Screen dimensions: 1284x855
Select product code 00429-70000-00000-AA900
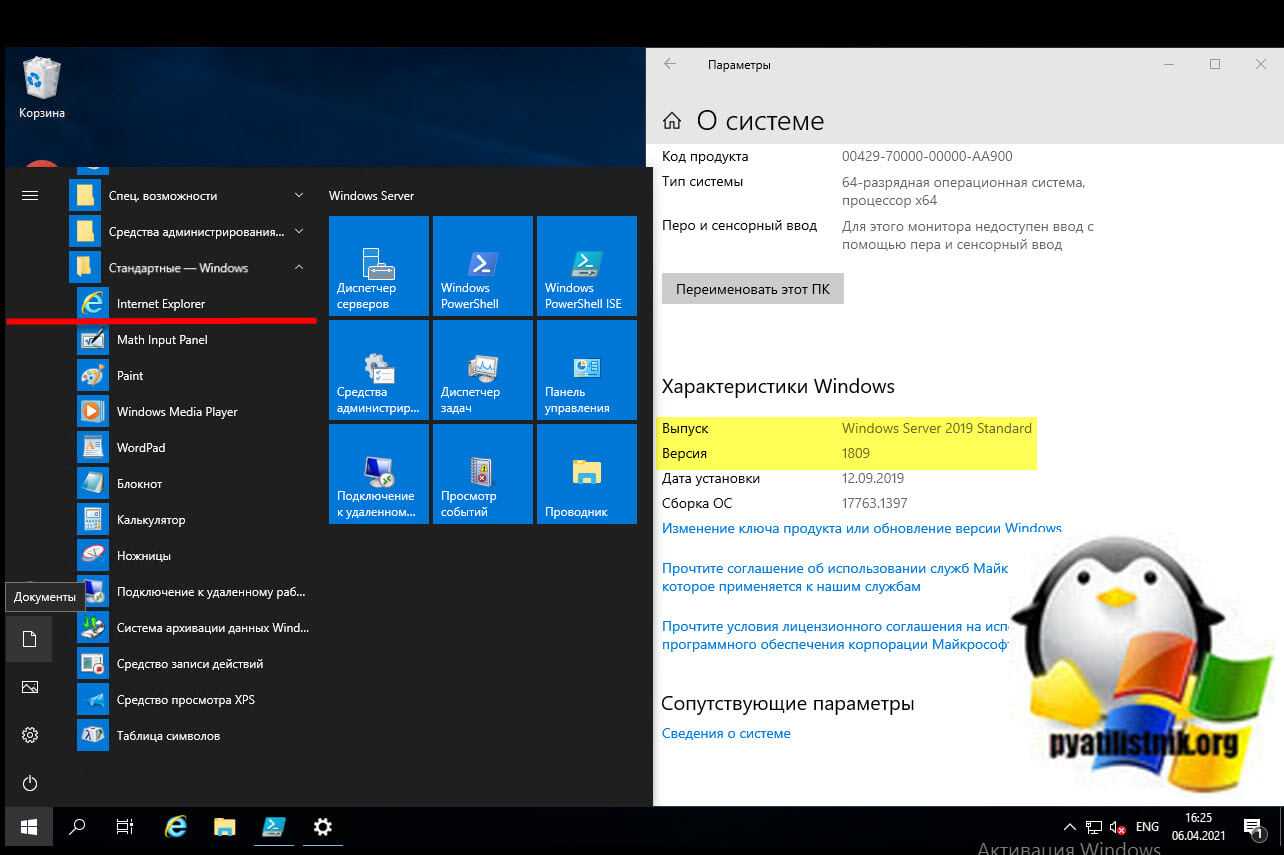(x=927, y=156)
